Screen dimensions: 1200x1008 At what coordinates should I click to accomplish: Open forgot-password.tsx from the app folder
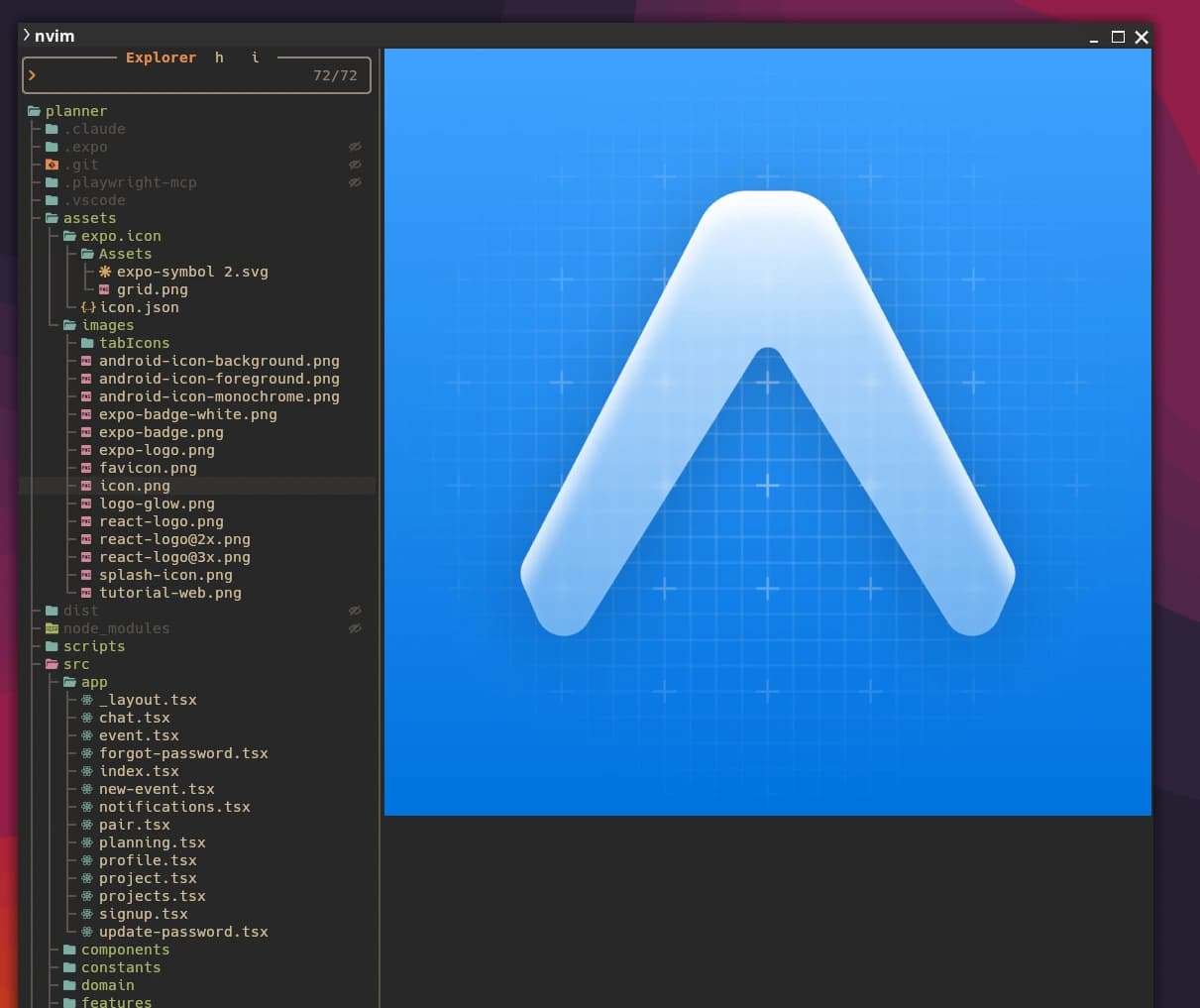[183, 753]
